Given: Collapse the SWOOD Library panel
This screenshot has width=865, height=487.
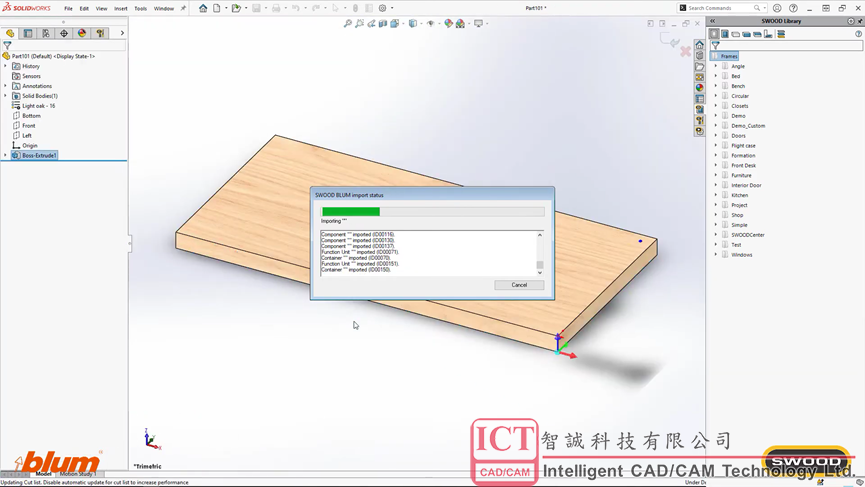Looking at the screenshot, I should (712, 21).
